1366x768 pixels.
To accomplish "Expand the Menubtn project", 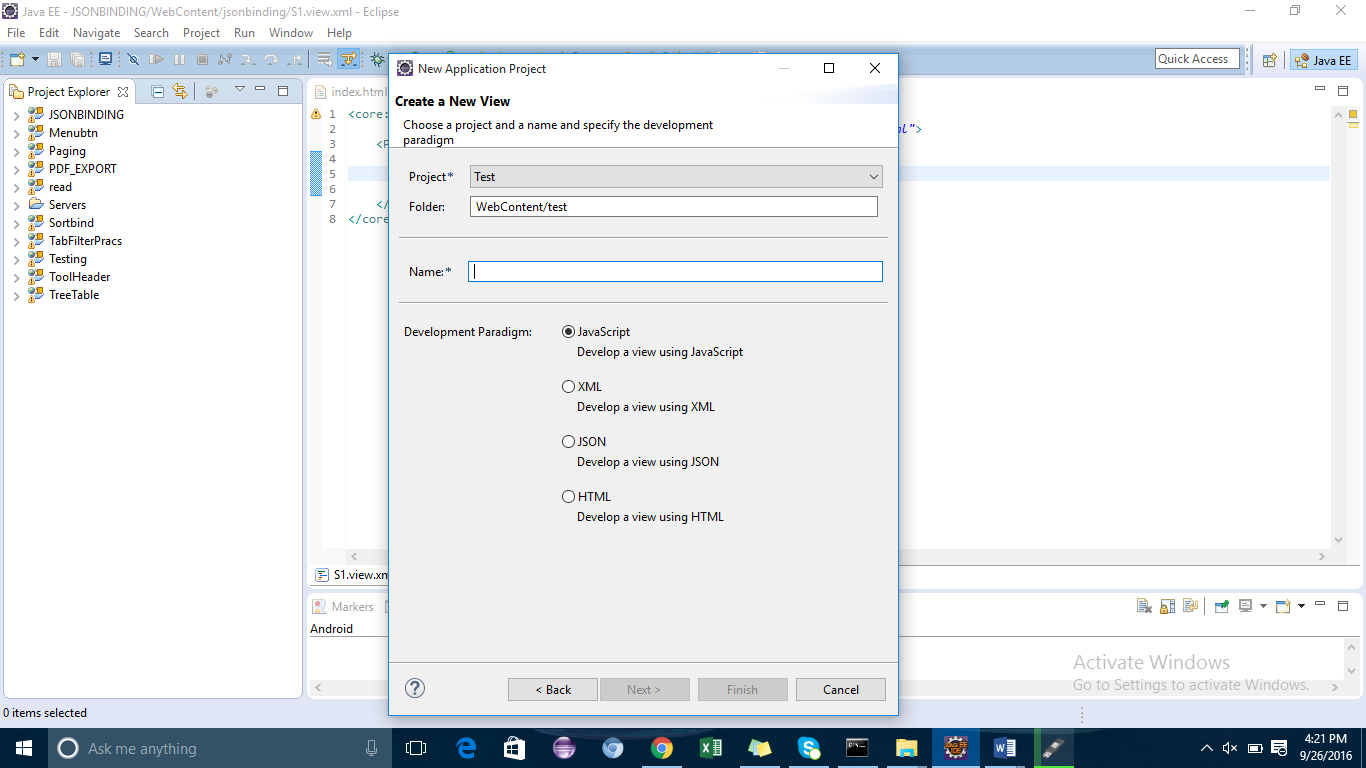I will click(x=16, y=133).
